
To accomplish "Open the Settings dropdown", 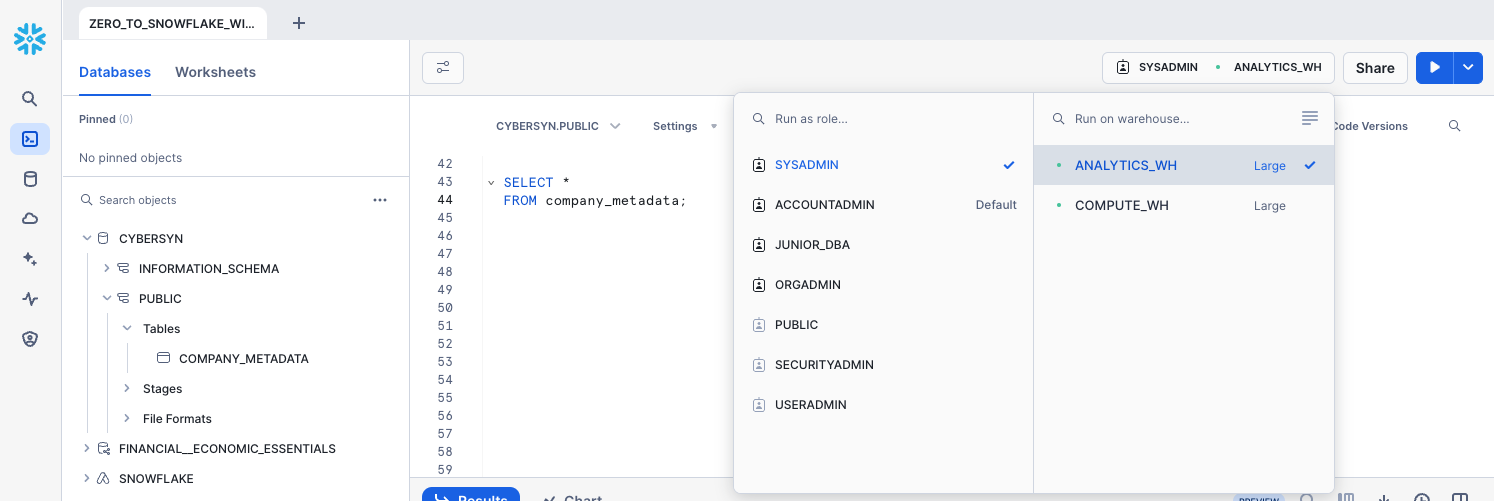I will [685, 126].
